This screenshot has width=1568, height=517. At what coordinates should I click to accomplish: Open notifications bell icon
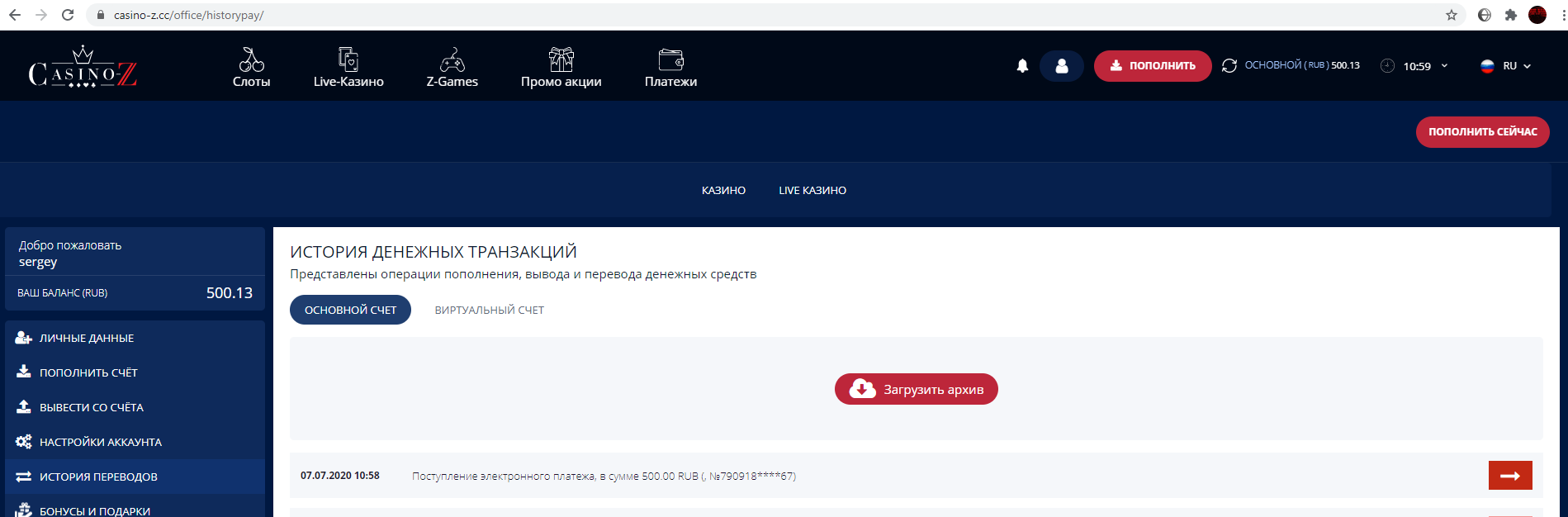(x=1022, y=66)
